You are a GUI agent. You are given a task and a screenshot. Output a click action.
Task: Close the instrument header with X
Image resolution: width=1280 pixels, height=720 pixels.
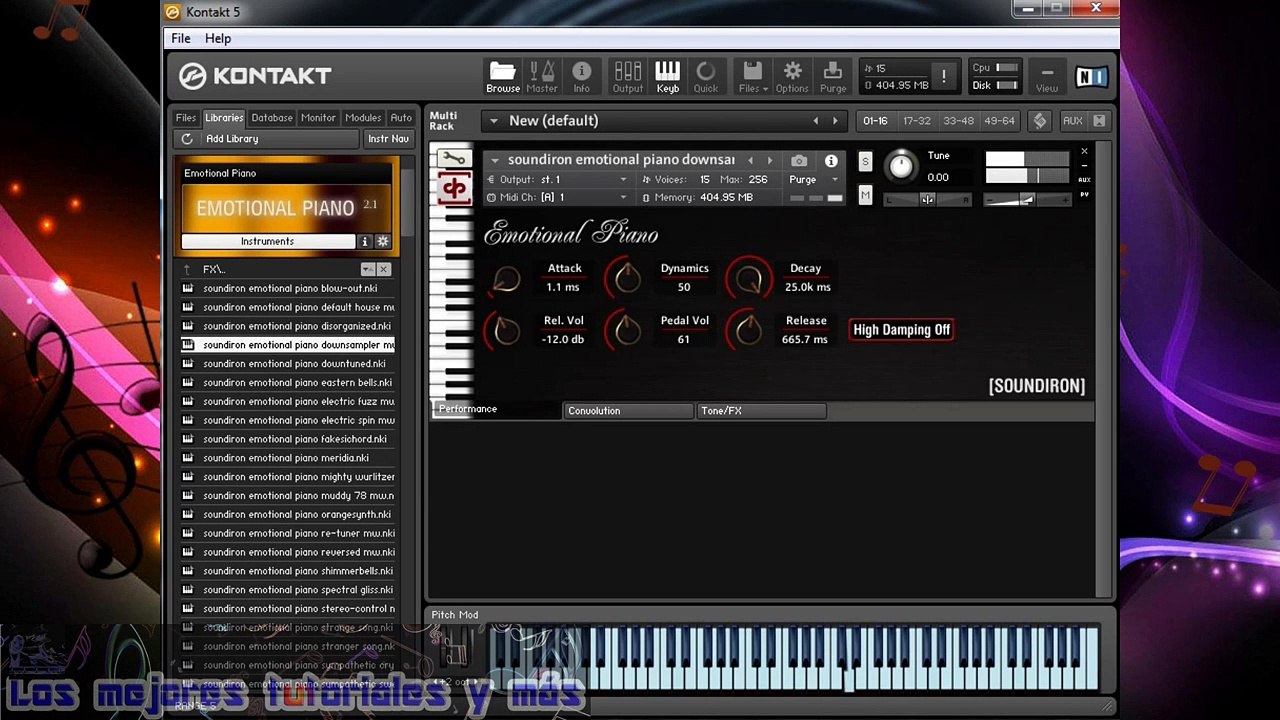coord(1084,152)
